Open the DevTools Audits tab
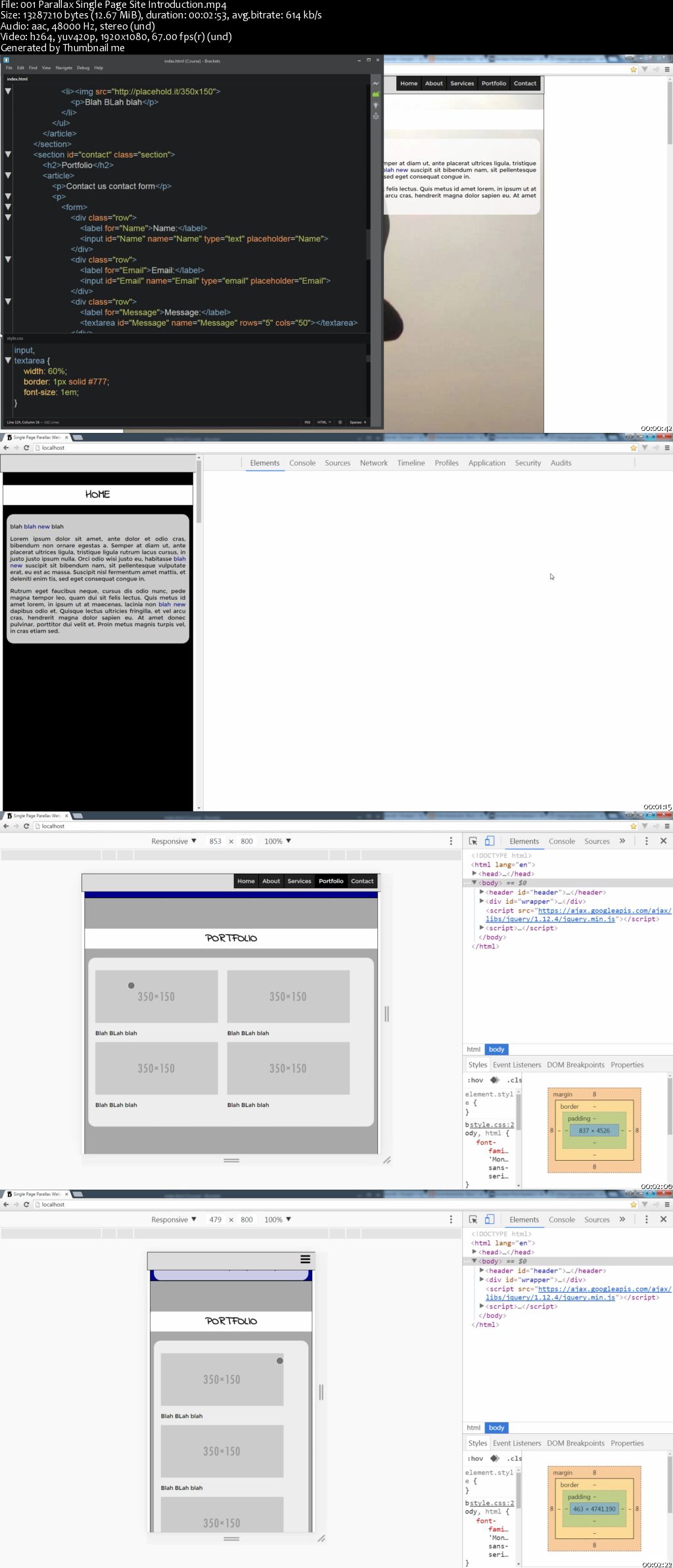 click(x=561, y=463)
